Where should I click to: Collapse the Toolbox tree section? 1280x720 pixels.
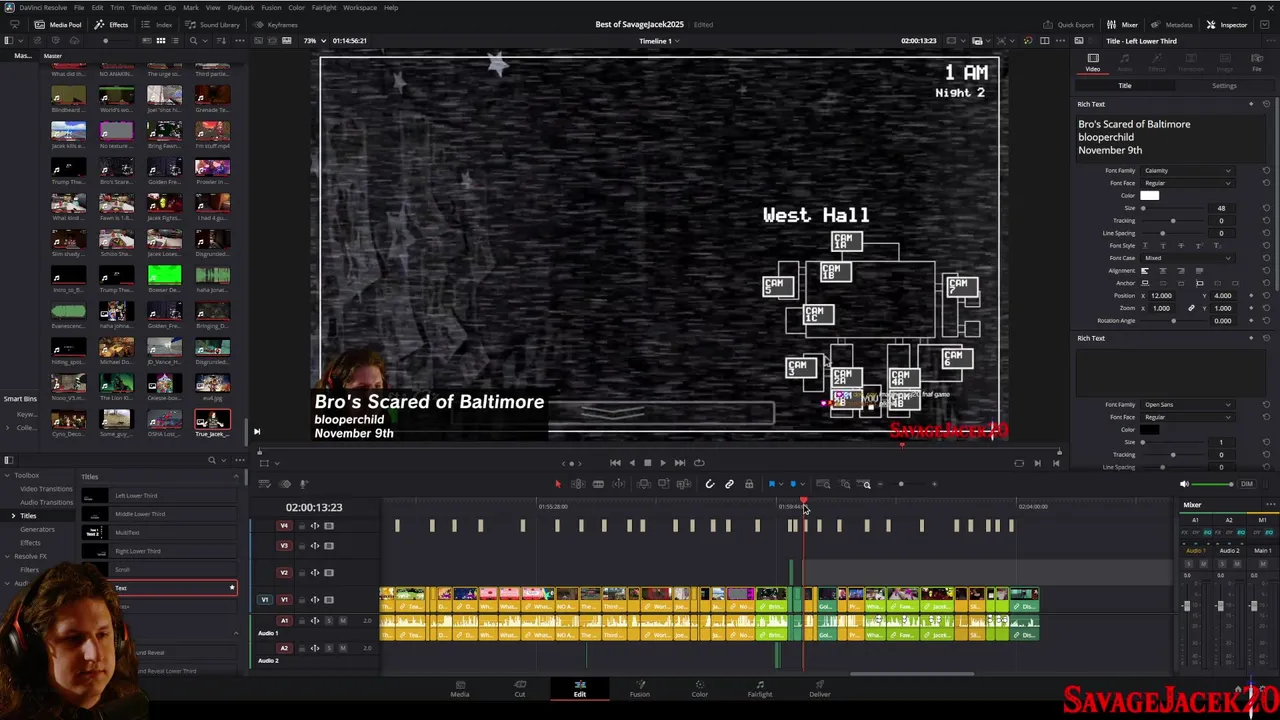8,476
